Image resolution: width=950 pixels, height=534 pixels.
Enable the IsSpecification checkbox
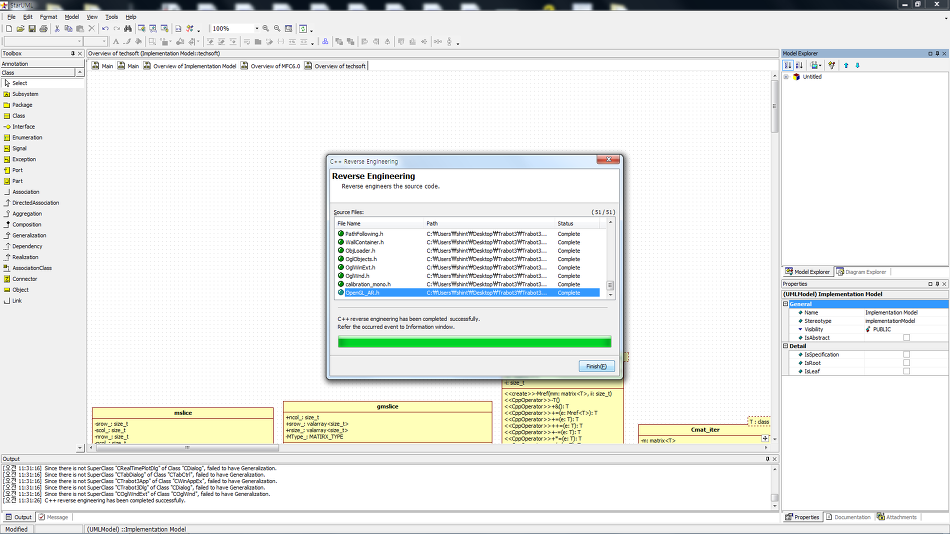[906, 355]
